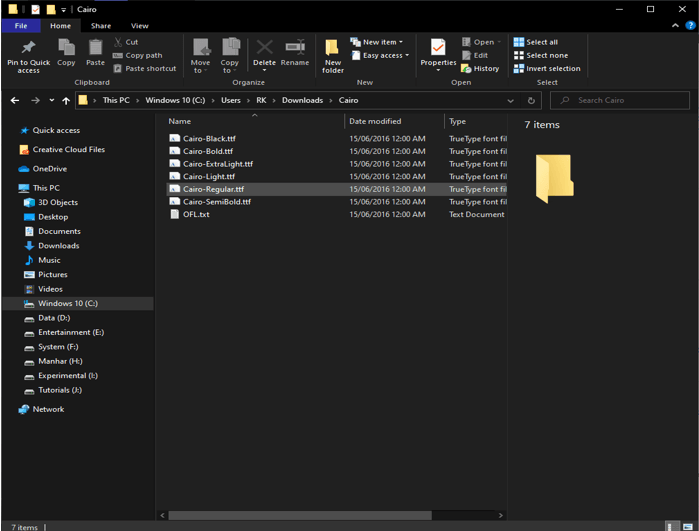Click the Paste icon in ribbon
The height and width of the screenshot is (531, 699).
95,47
